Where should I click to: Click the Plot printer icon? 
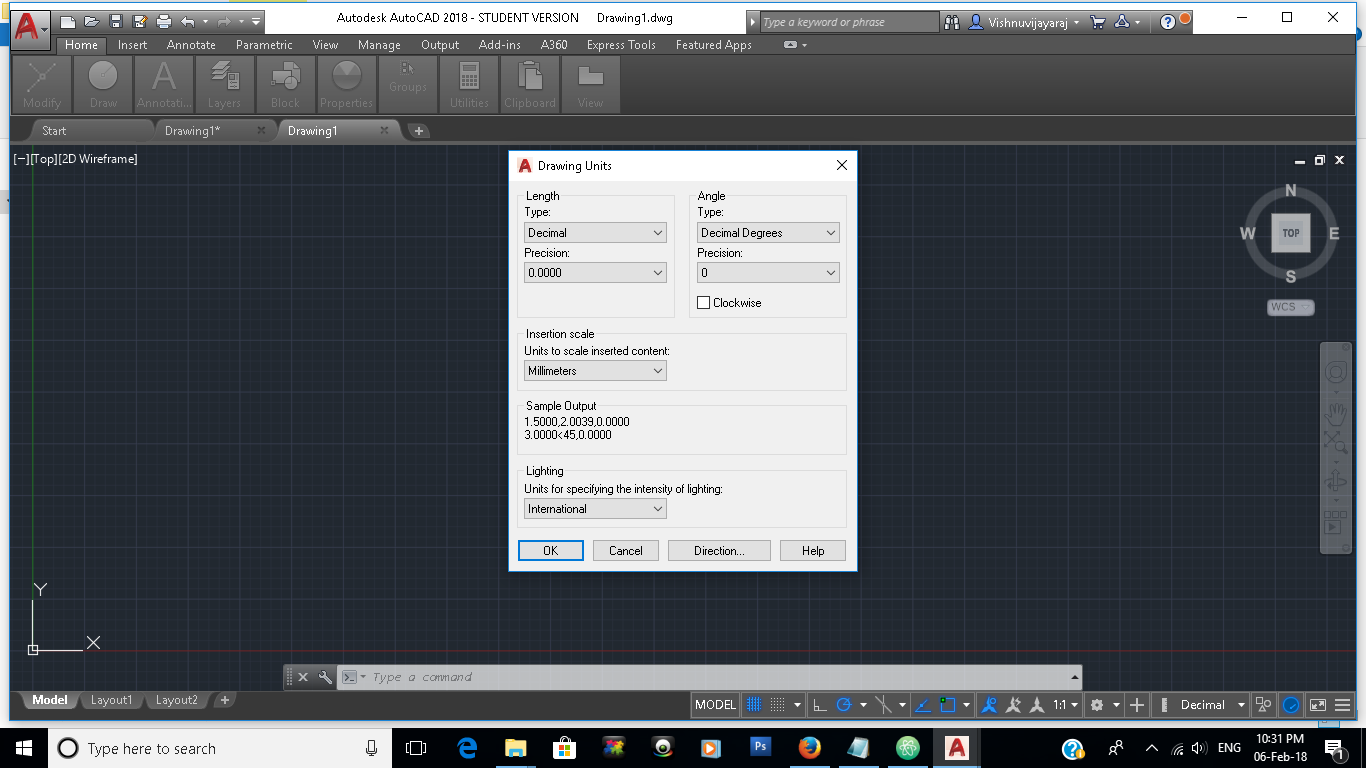pyautogui.click(x=164, y=21)
